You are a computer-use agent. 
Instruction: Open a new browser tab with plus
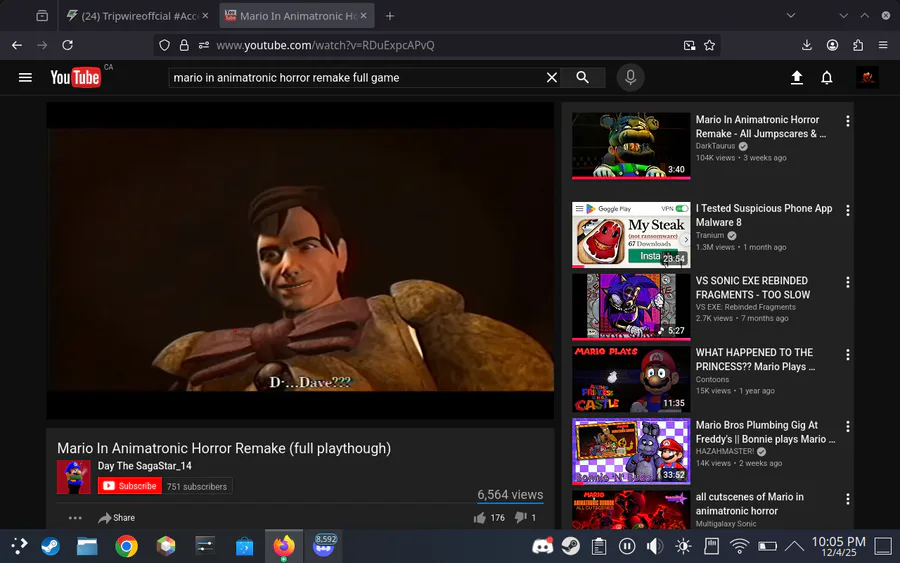click(x=390, y=16)
